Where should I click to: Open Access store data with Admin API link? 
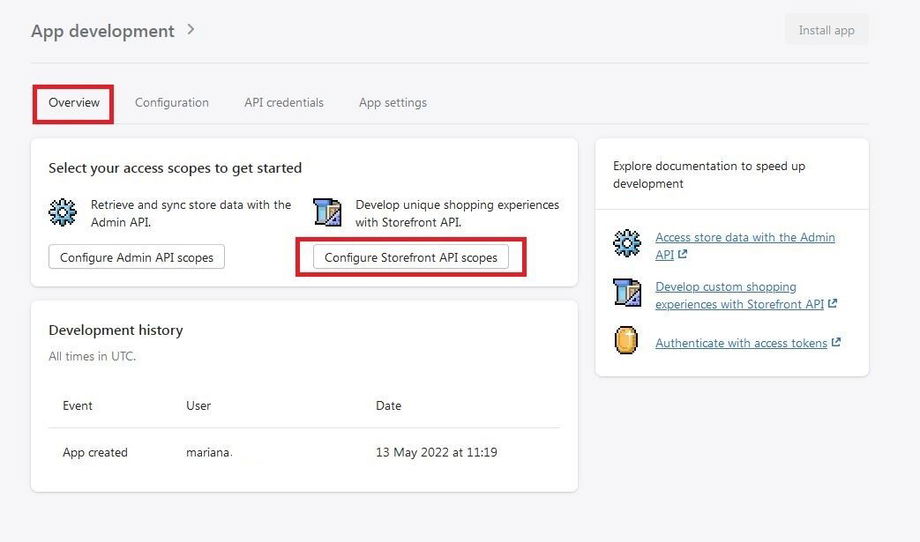click(x=744, y=238)
